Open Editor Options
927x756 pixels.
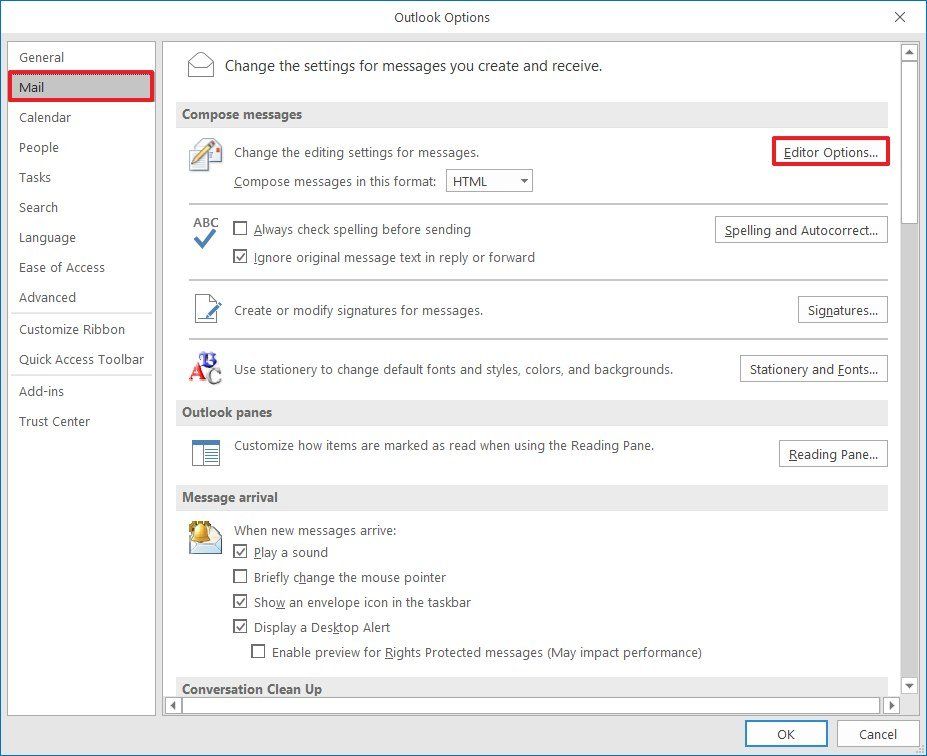[830, 151]
